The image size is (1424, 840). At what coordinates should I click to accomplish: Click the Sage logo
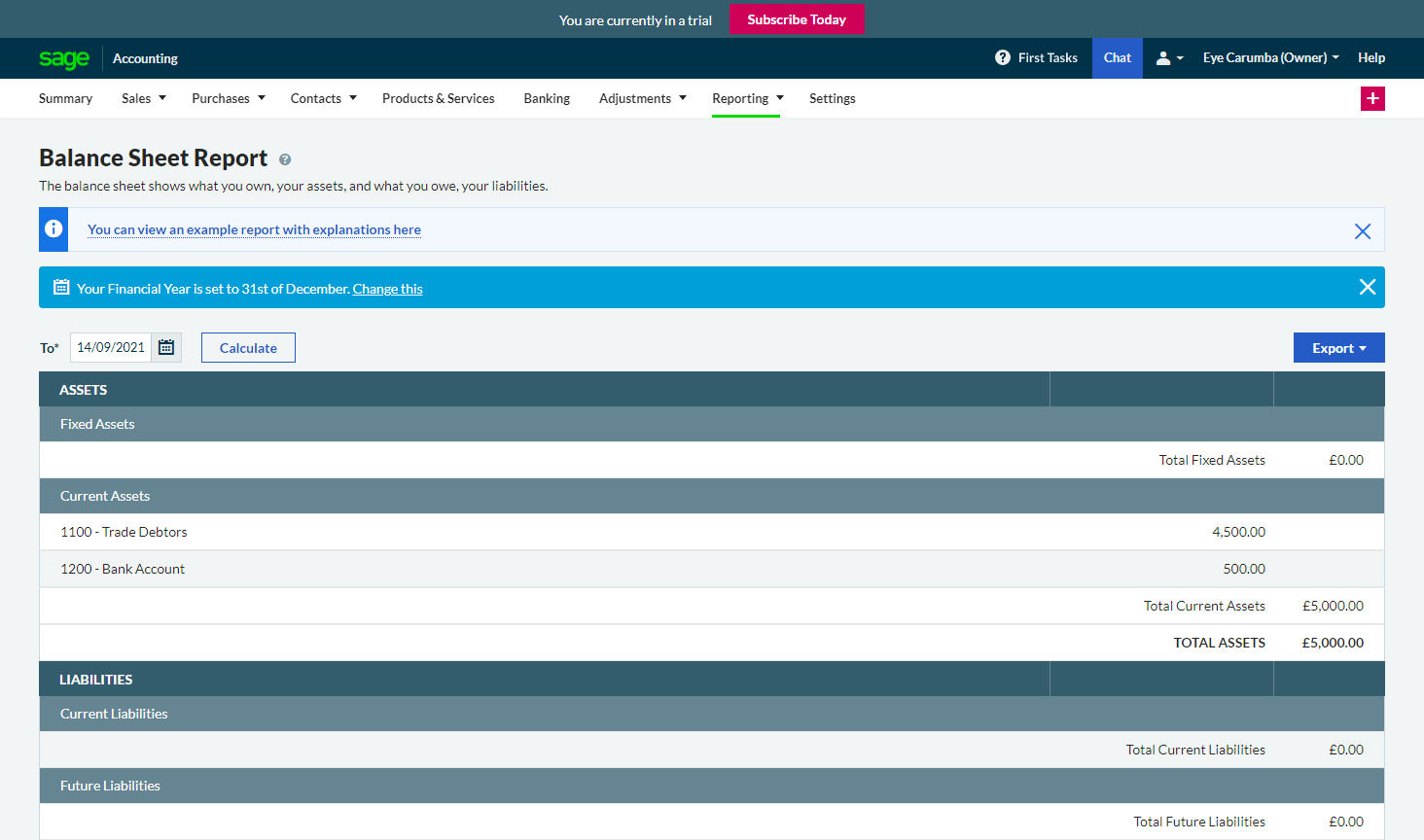tap(64, 58)
